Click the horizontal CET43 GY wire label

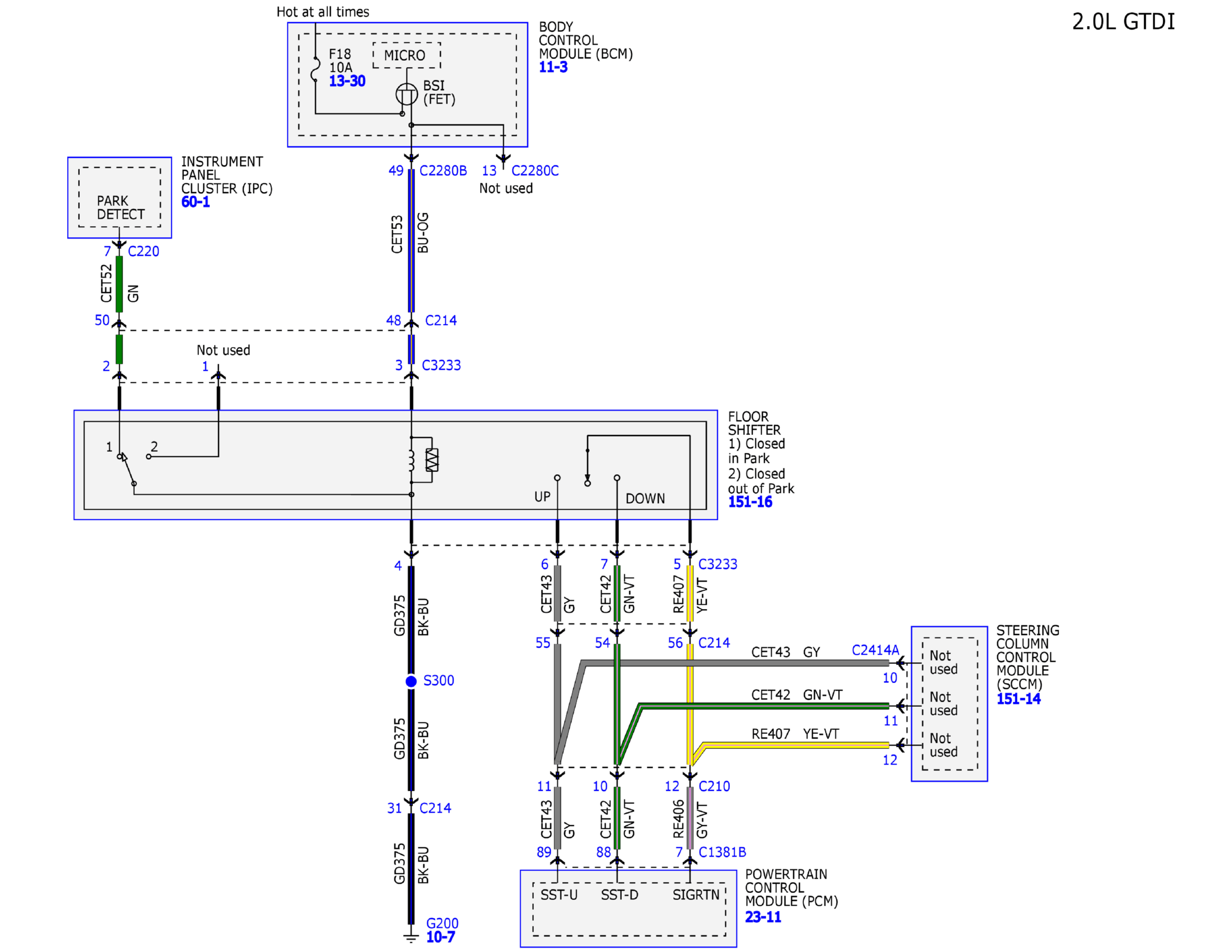785,651
